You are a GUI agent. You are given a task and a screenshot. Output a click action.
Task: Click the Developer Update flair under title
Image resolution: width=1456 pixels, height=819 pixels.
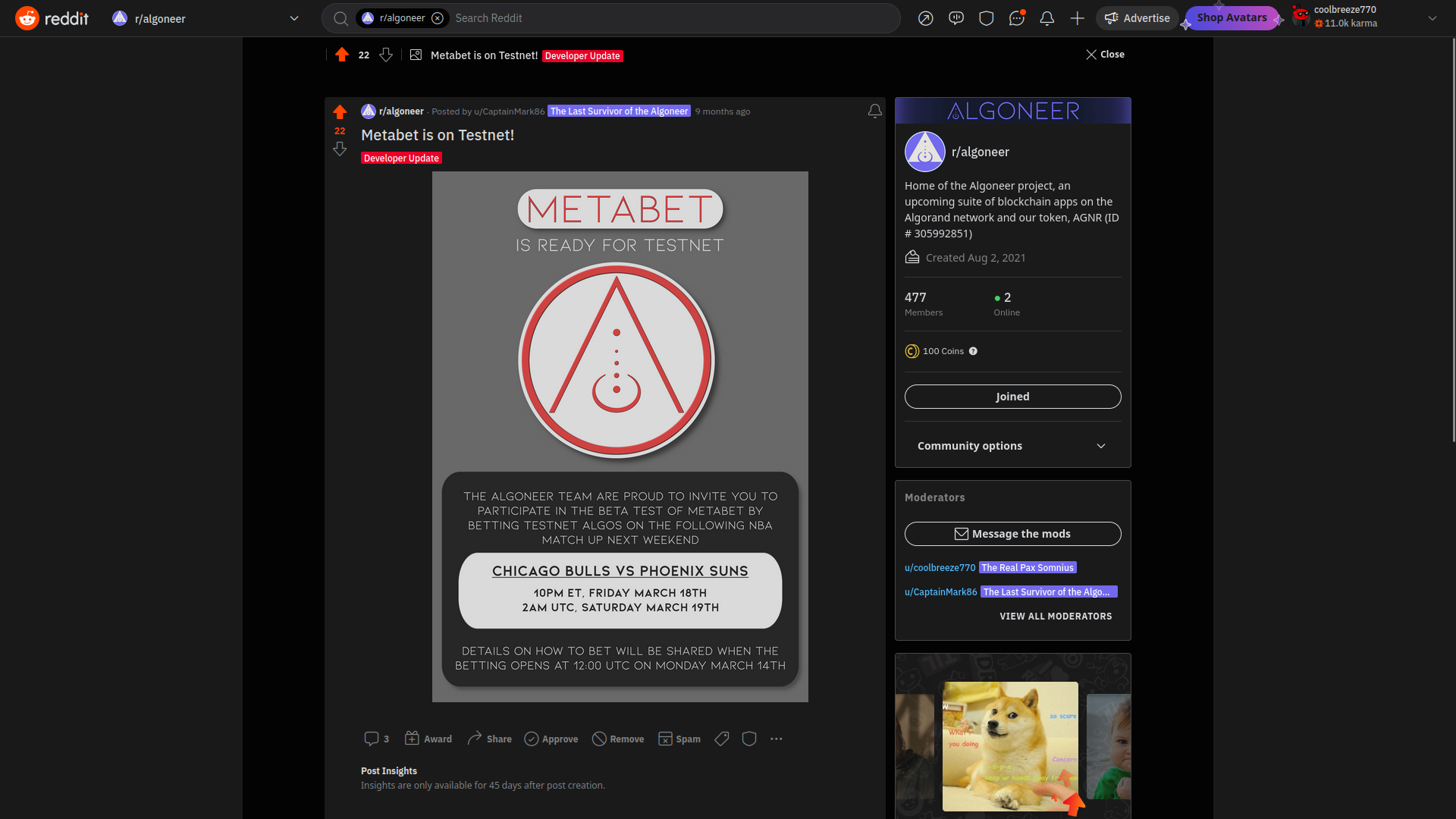[401, 158]
